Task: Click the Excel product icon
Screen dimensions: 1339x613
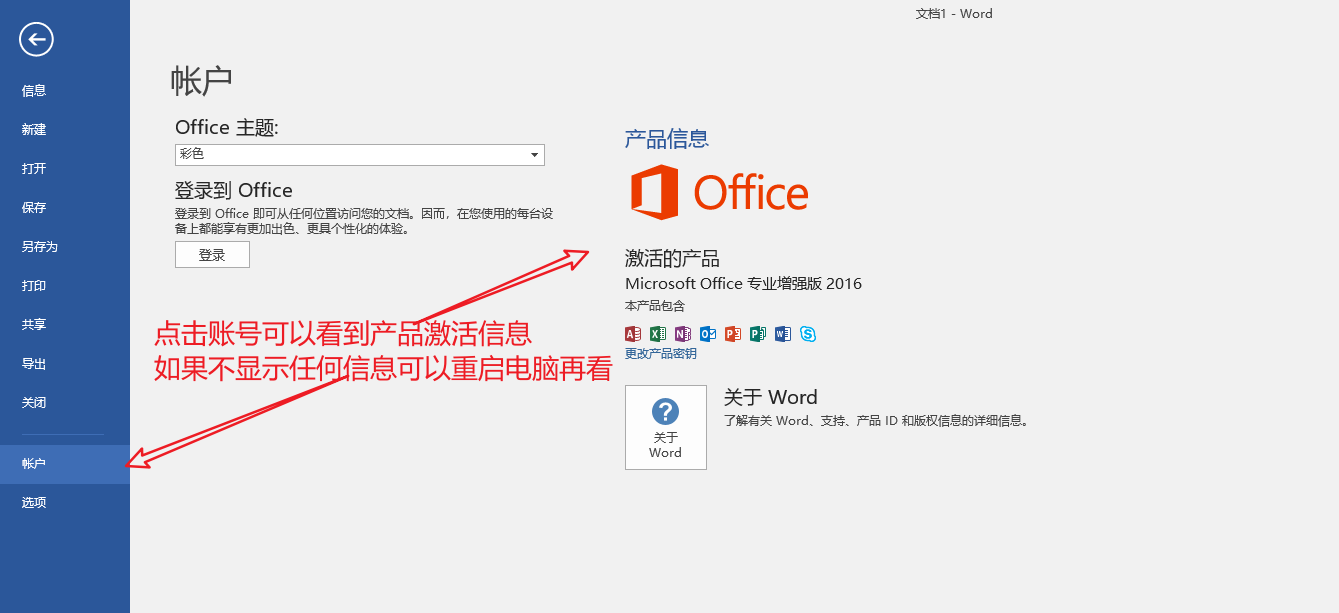Action: 658,334
